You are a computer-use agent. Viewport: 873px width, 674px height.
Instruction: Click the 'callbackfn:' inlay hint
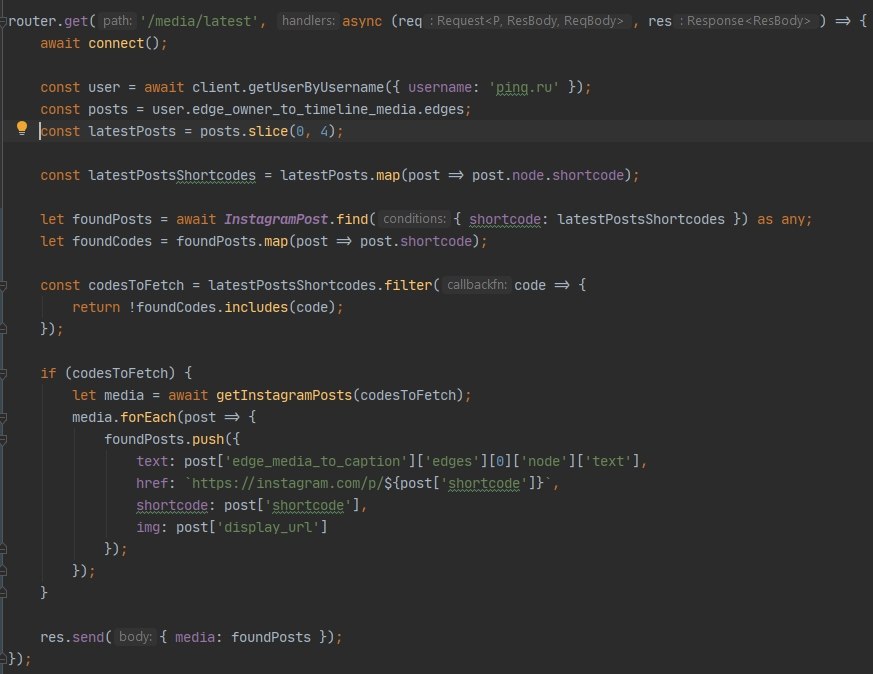pyautogui.click(x=477, y=286)
